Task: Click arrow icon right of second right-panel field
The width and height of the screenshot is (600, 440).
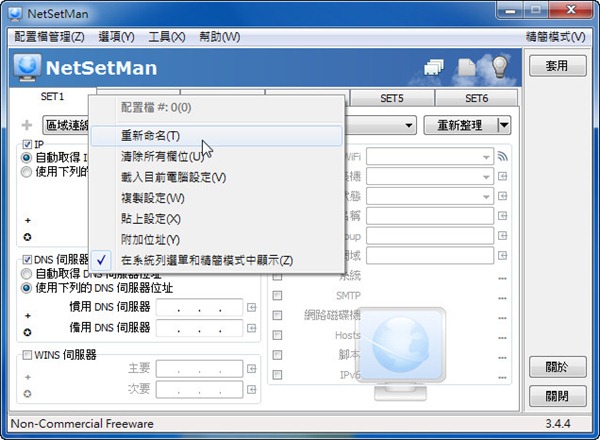Action: [x=502, y=176]
